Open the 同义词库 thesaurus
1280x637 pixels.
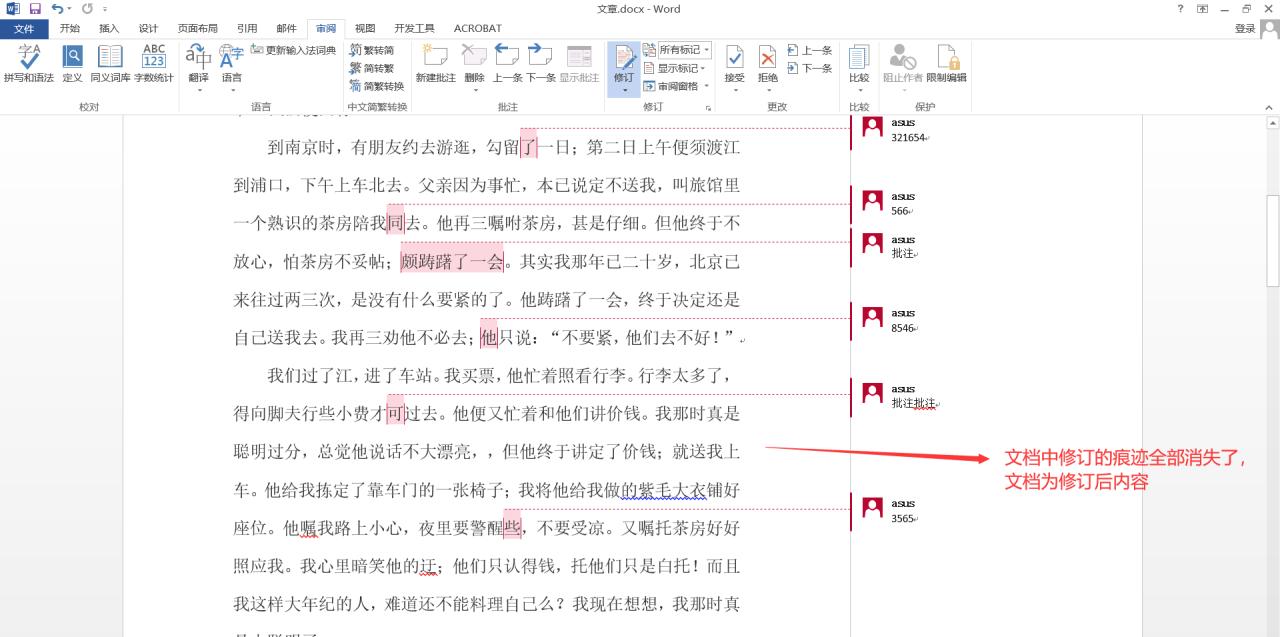point(110,64)
